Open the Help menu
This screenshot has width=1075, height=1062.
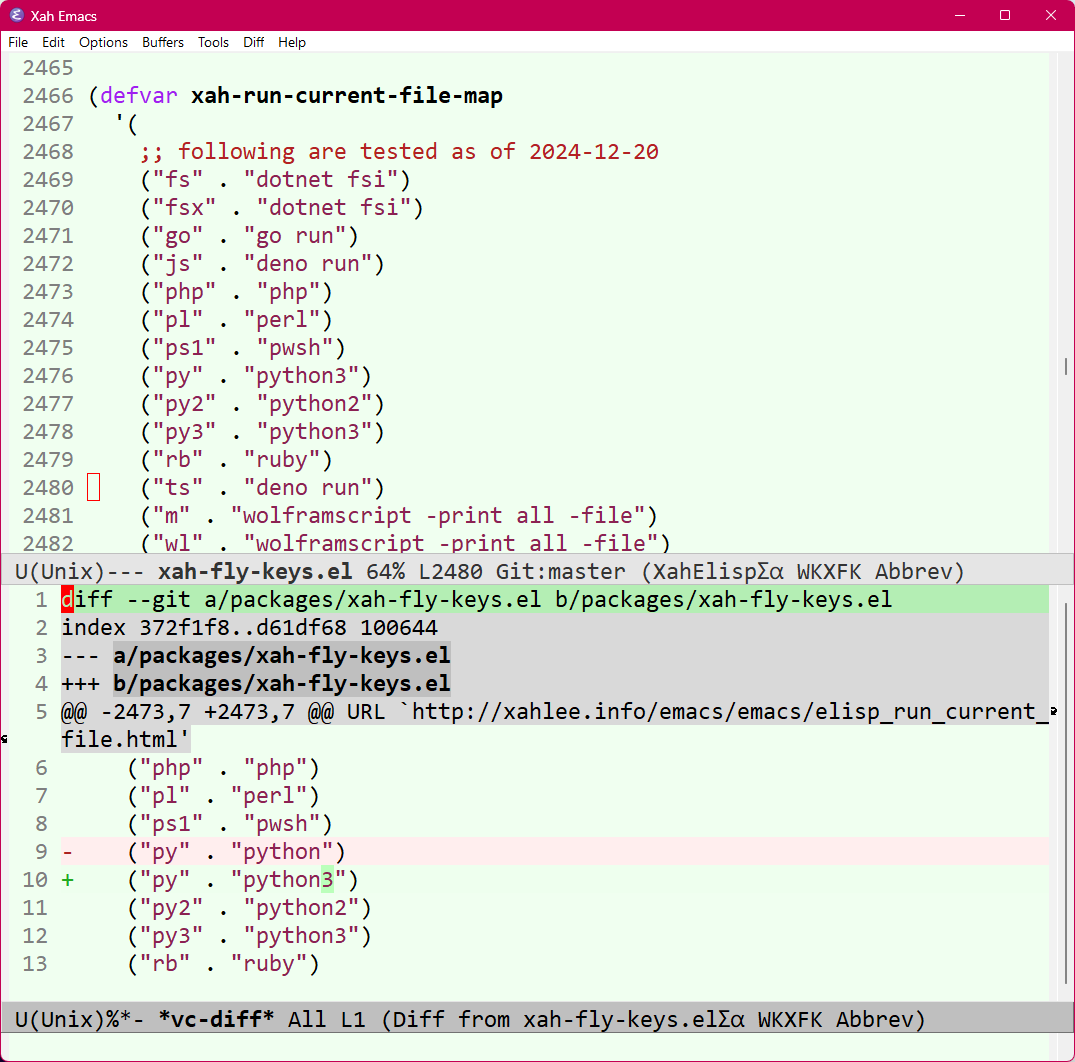(291, 43)
